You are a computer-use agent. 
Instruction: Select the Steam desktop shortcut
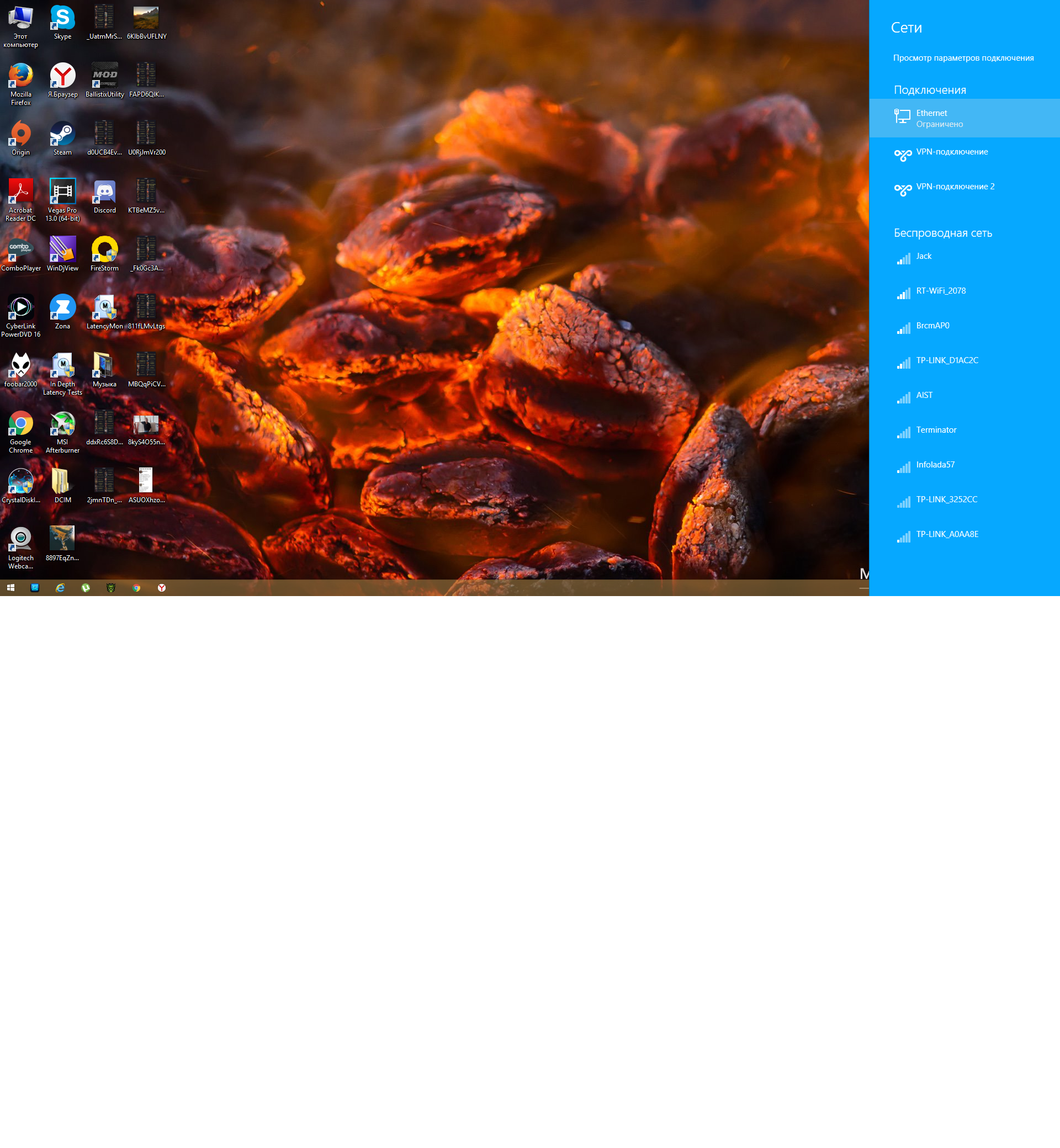62,134
